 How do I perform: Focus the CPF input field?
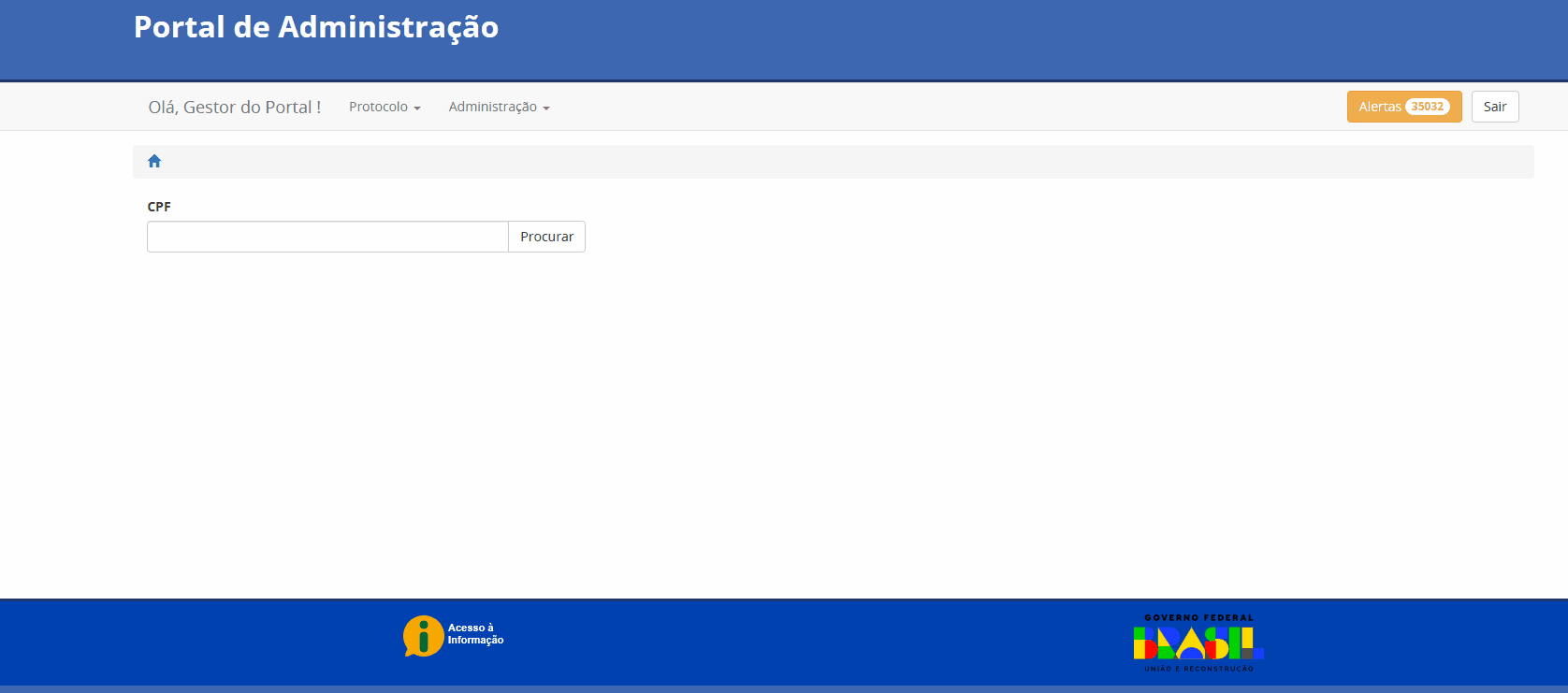(x=327, y=237)
